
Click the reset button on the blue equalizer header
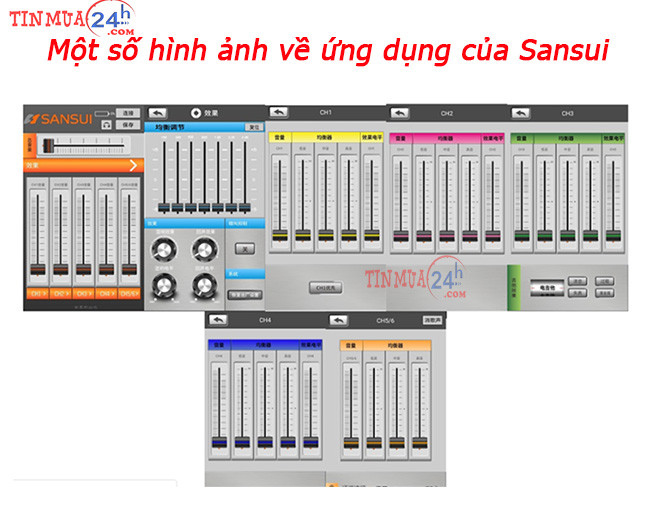(x=254, y=127)
